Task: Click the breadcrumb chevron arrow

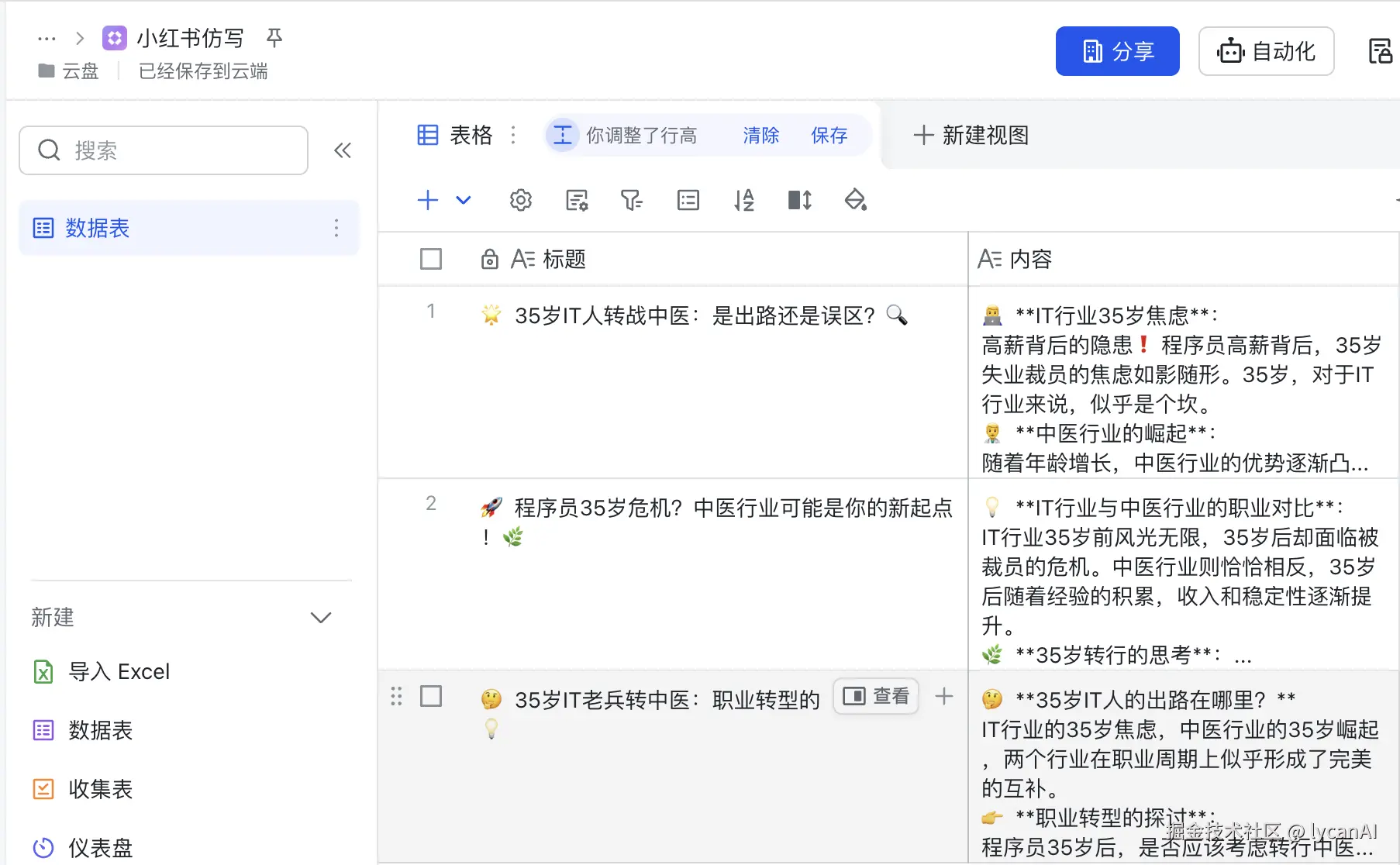Action: coord(80,38)
